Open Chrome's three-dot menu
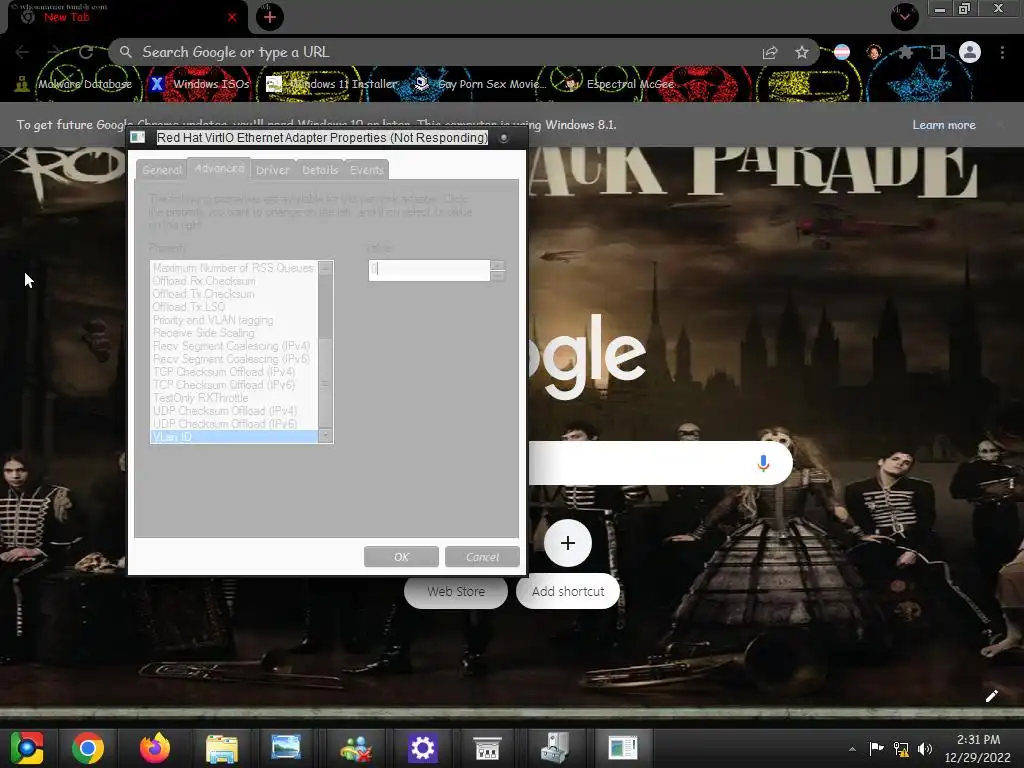 point(1002,52)
